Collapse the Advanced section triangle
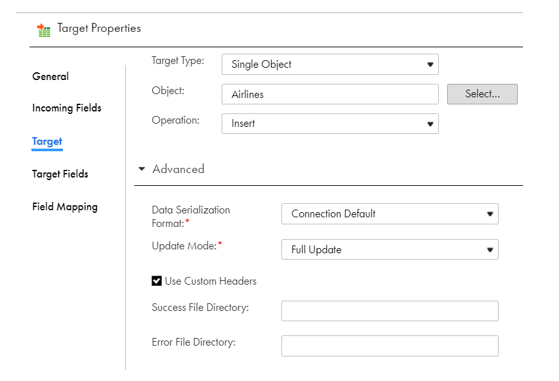 pos(142,169)
